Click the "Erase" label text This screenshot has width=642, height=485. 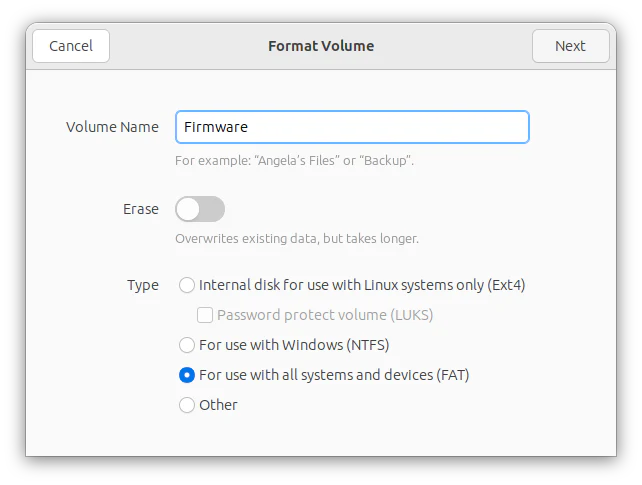point(140,209)
